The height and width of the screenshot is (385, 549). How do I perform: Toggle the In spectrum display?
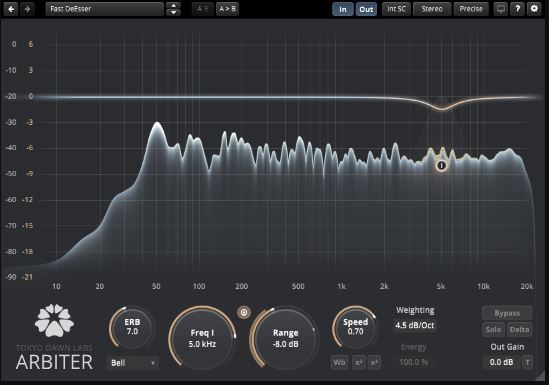[x=343, y=9]
